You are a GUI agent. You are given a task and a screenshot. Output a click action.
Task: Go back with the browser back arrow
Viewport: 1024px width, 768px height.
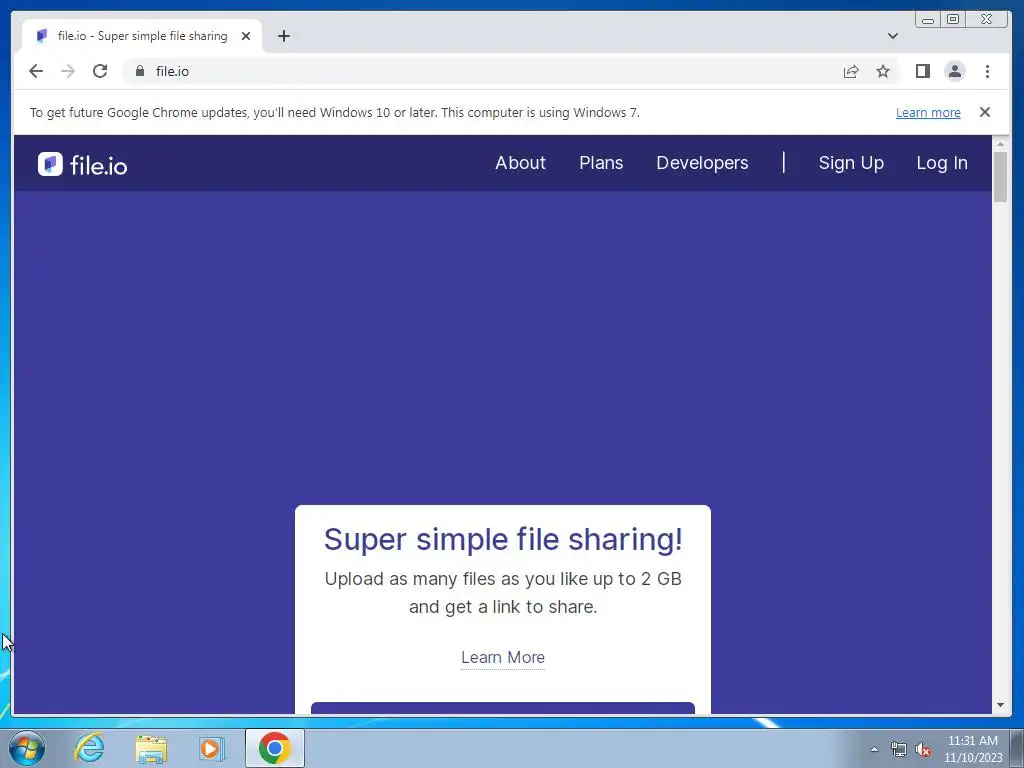pos(36,71)
